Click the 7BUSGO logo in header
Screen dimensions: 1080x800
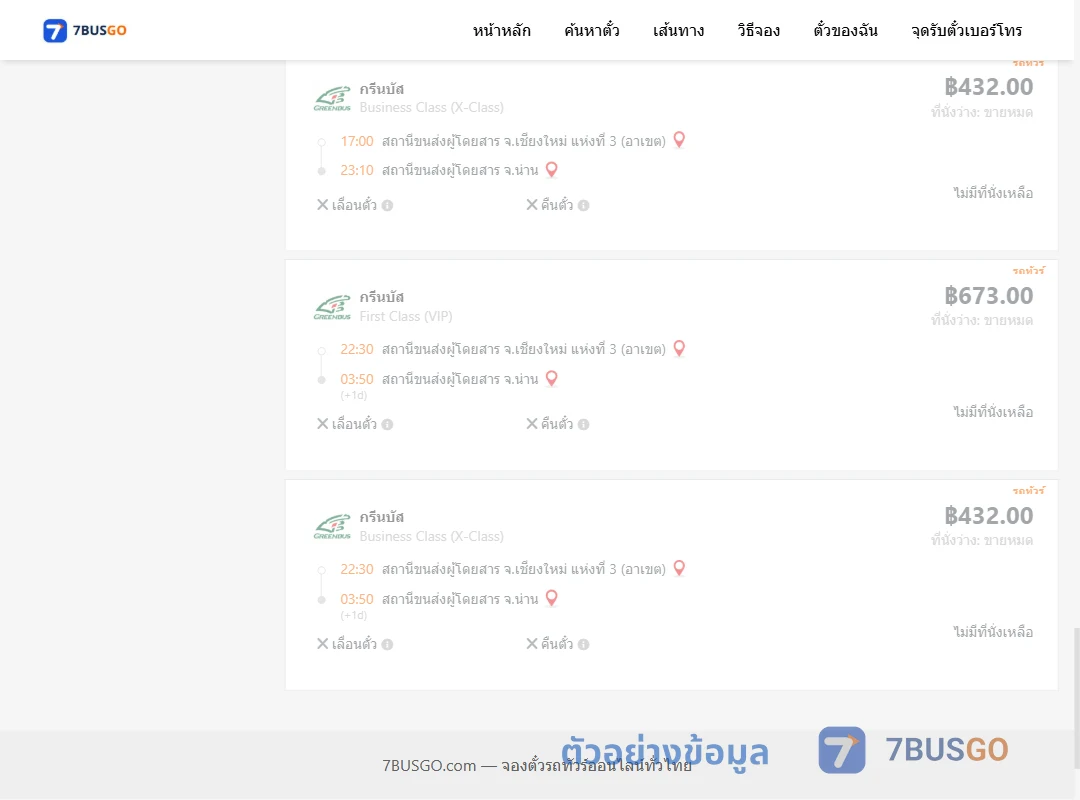point(85,30)
